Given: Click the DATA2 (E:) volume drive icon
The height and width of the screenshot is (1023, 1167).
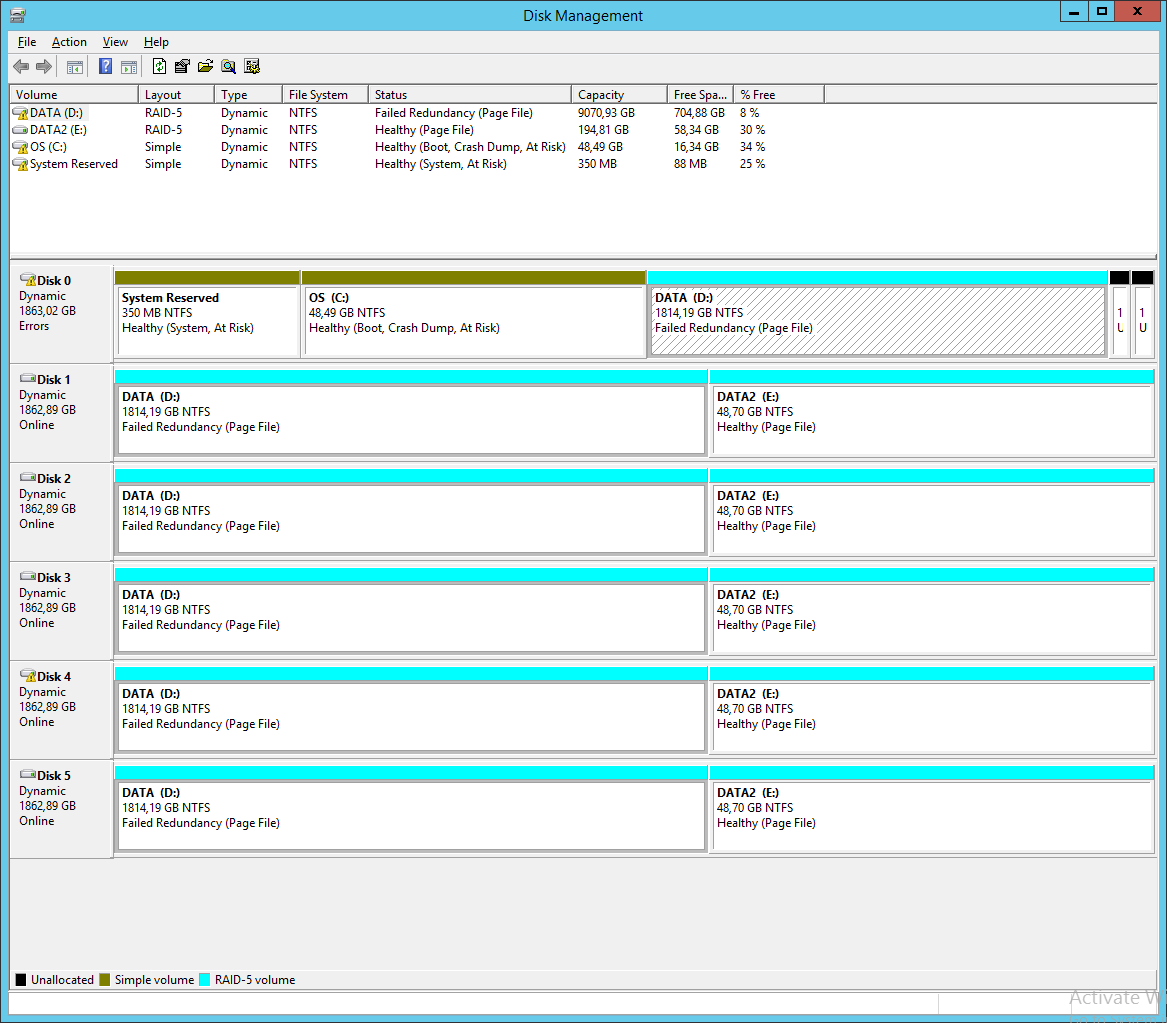Looking at the screenshot, I should [x=21, y=130].
